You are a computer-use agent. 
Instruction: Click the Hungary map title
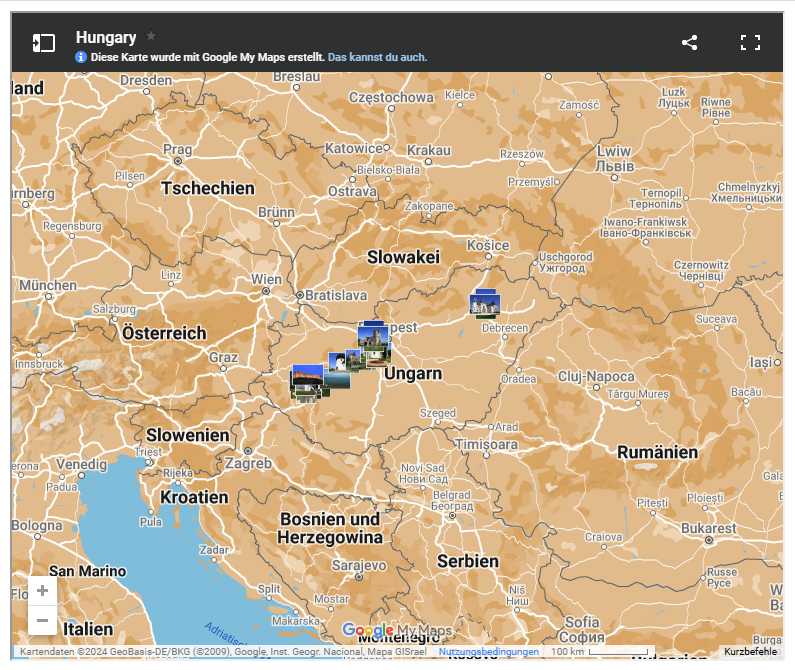point(106,38)
